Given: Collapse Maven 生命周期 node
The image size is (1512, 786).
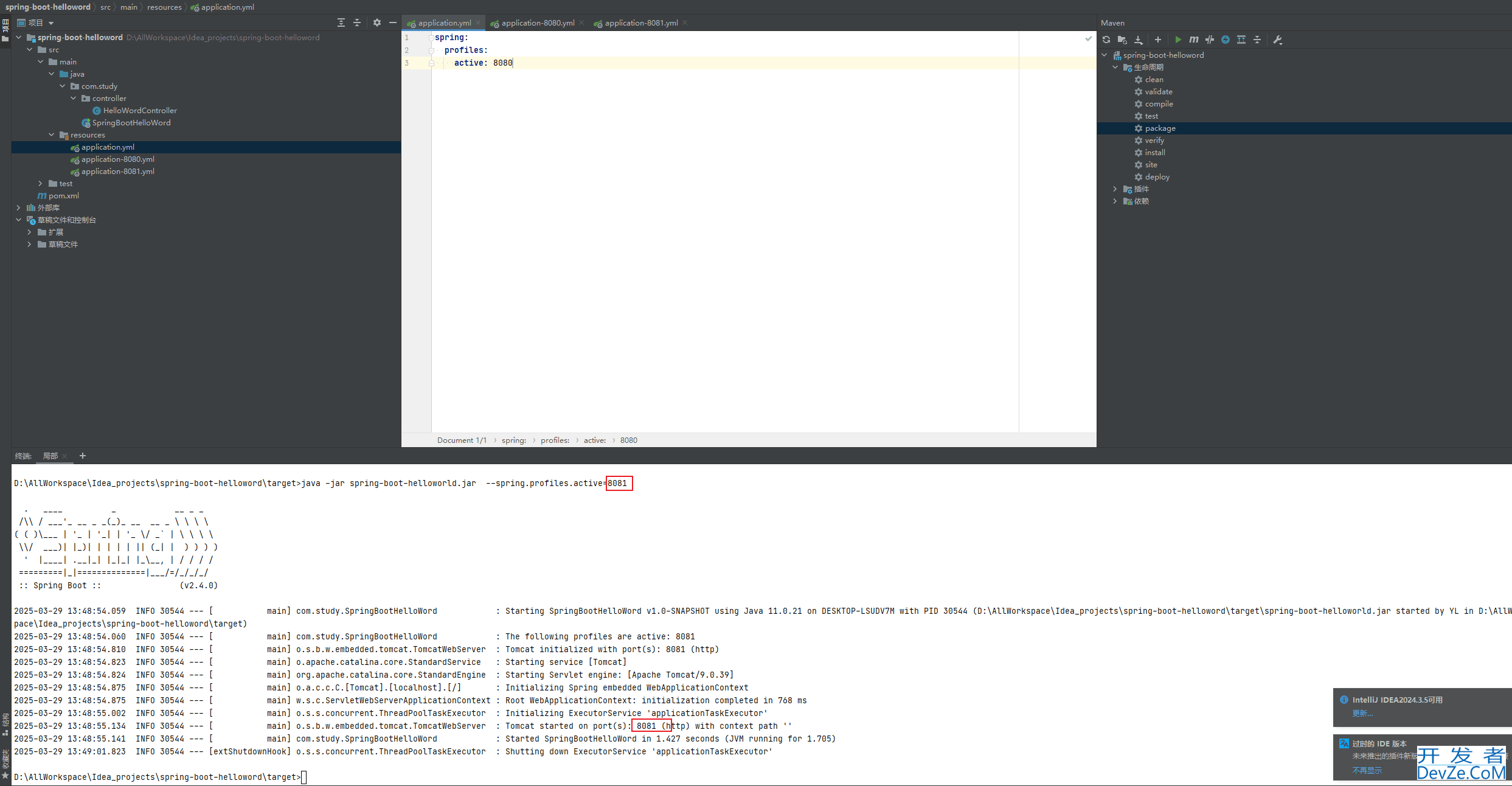Looking at the screenshot, I should [1115, 67].
